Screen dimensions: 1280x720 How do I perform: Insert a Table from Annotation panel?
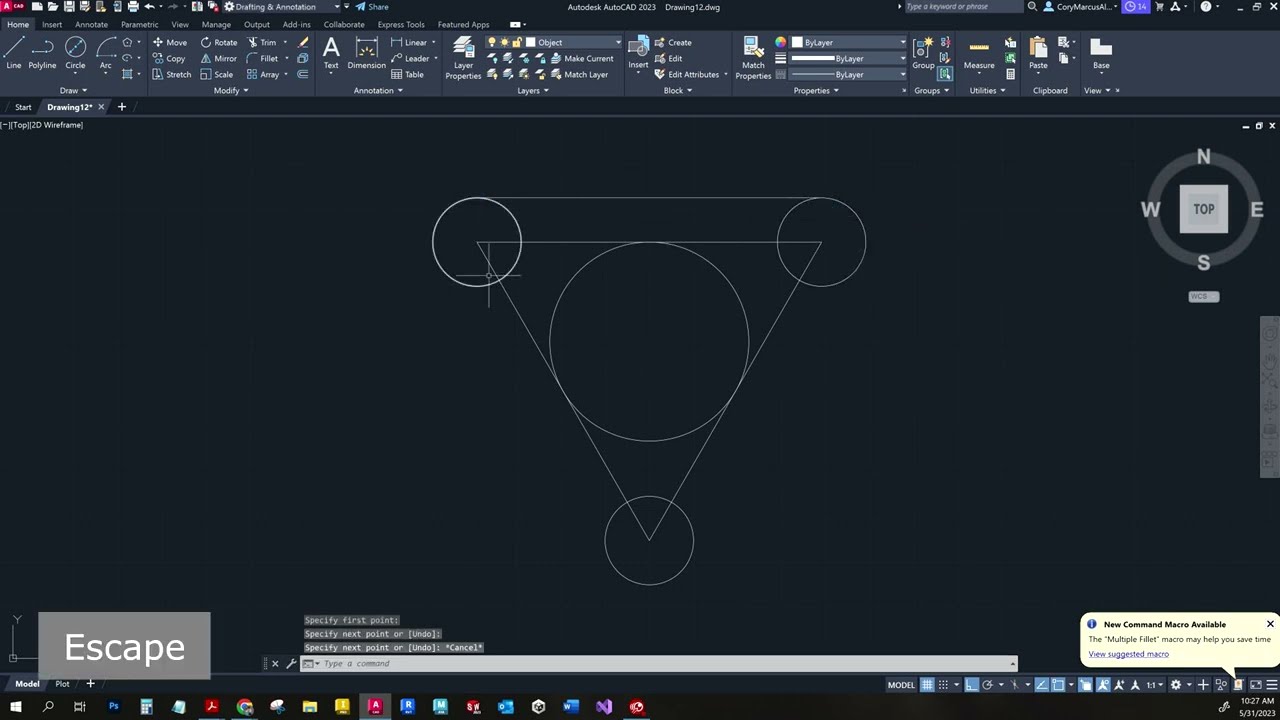[407, 74]
